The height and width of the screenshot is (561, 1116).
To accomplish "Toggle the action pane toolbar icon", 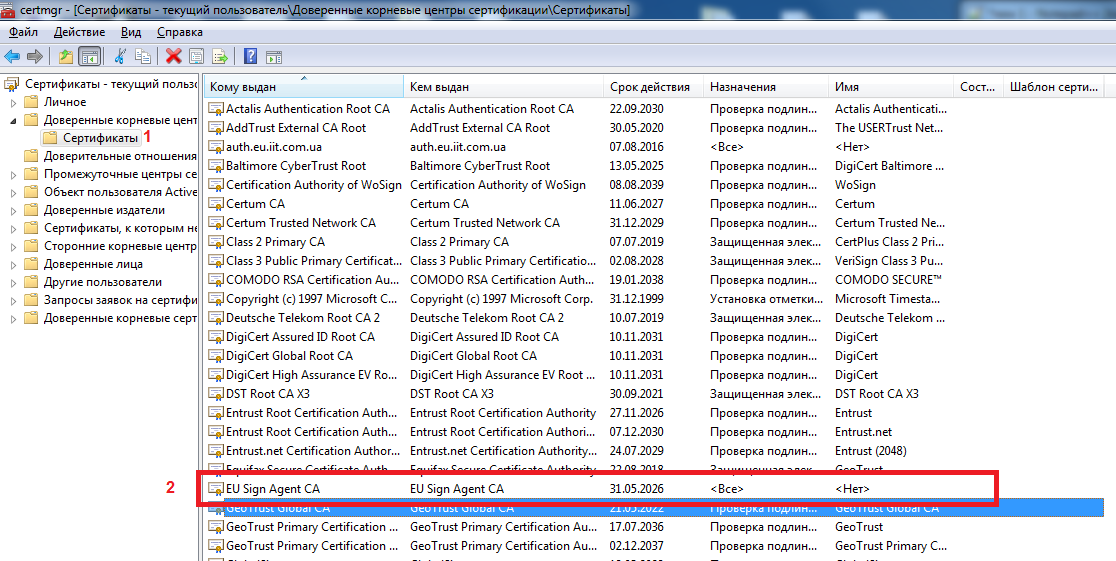I will point(274,56).
